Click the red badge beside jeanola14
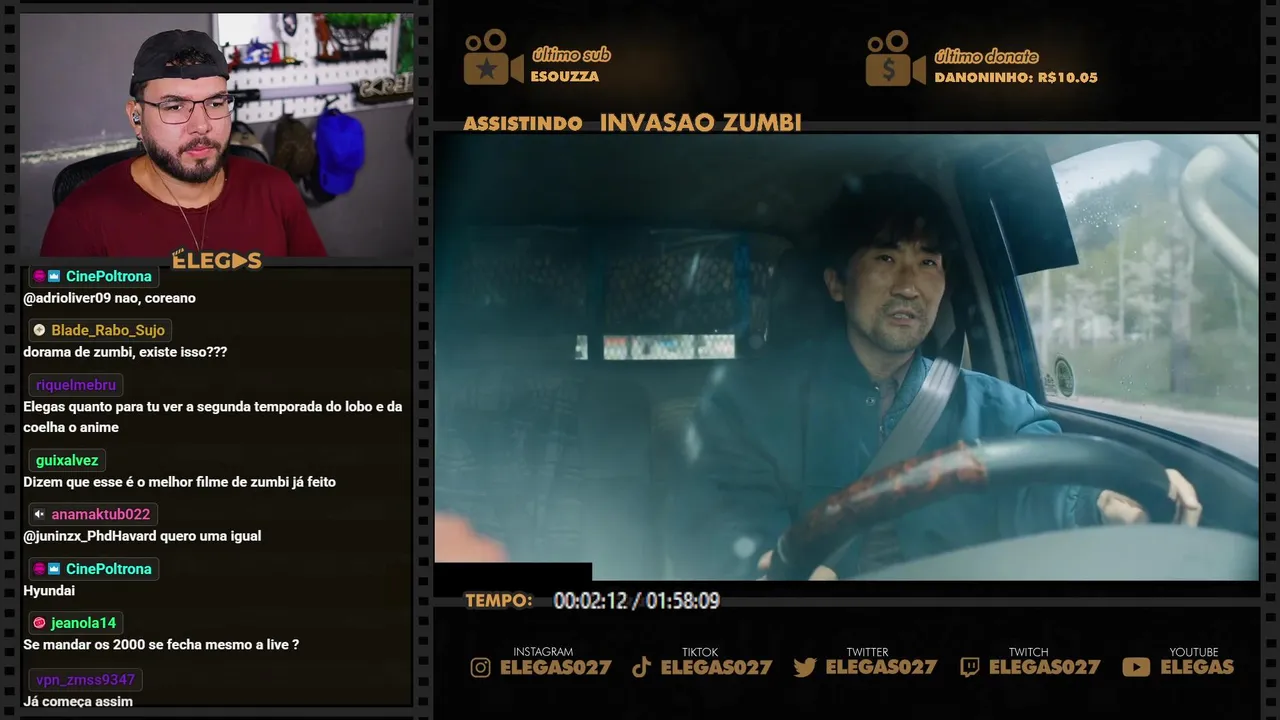 point(39,623)
